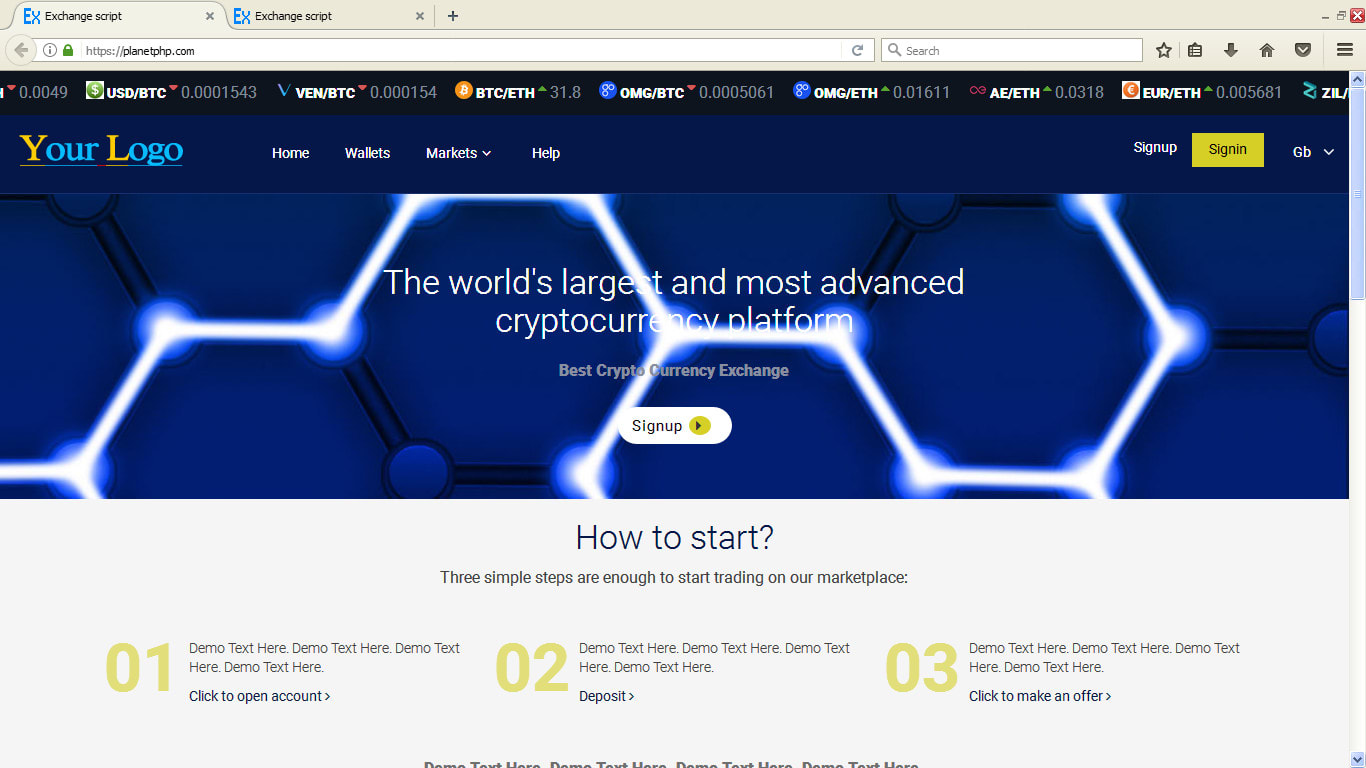Viewport: 1366px width, 768px height.
Task: Click the 'Three simple steps' description line
Action: coord(674,577)
